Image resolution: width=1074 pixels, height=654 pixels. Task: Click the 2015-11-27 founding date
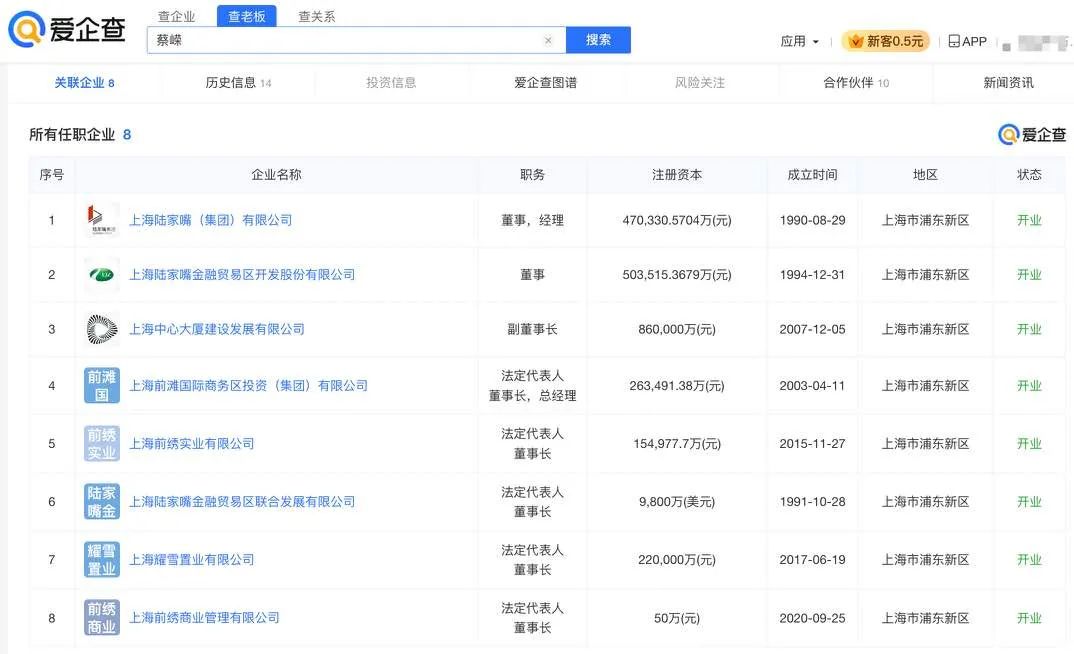(x=812, y=444)
